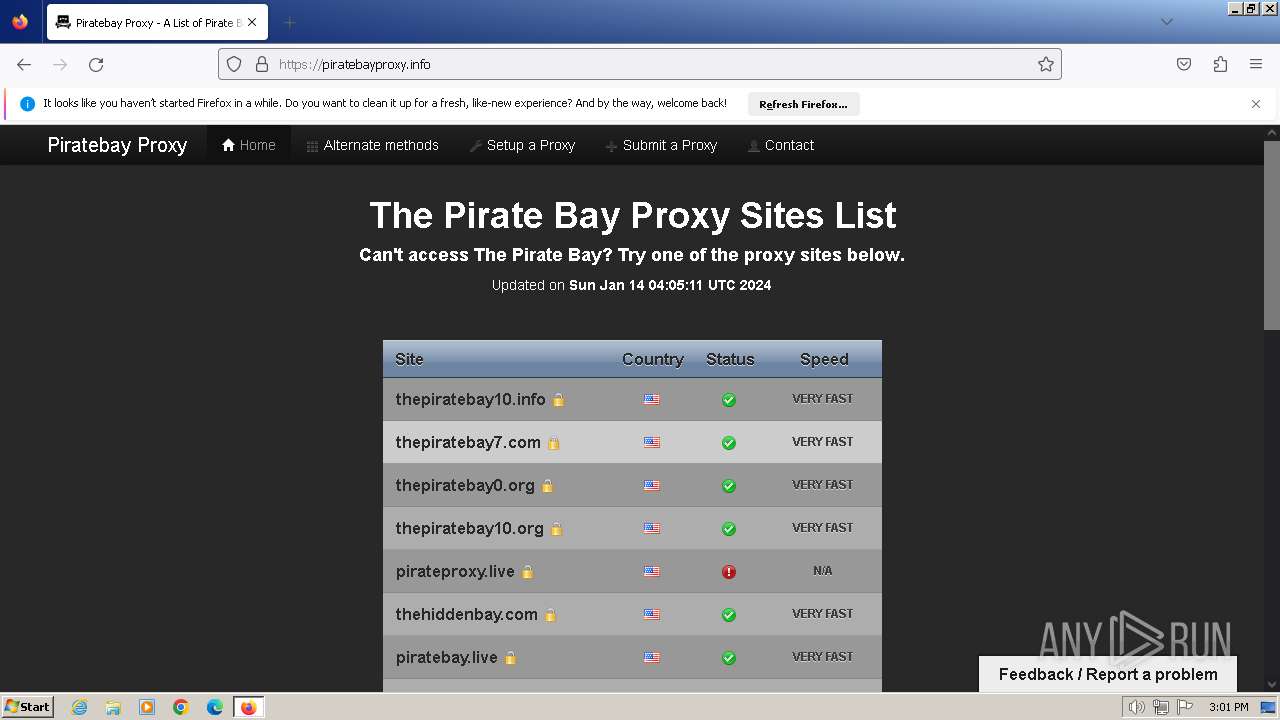The height and width of the screenshot is (720, 1280).
Task: Click green status check for piratebay.live
Action: 729,657
